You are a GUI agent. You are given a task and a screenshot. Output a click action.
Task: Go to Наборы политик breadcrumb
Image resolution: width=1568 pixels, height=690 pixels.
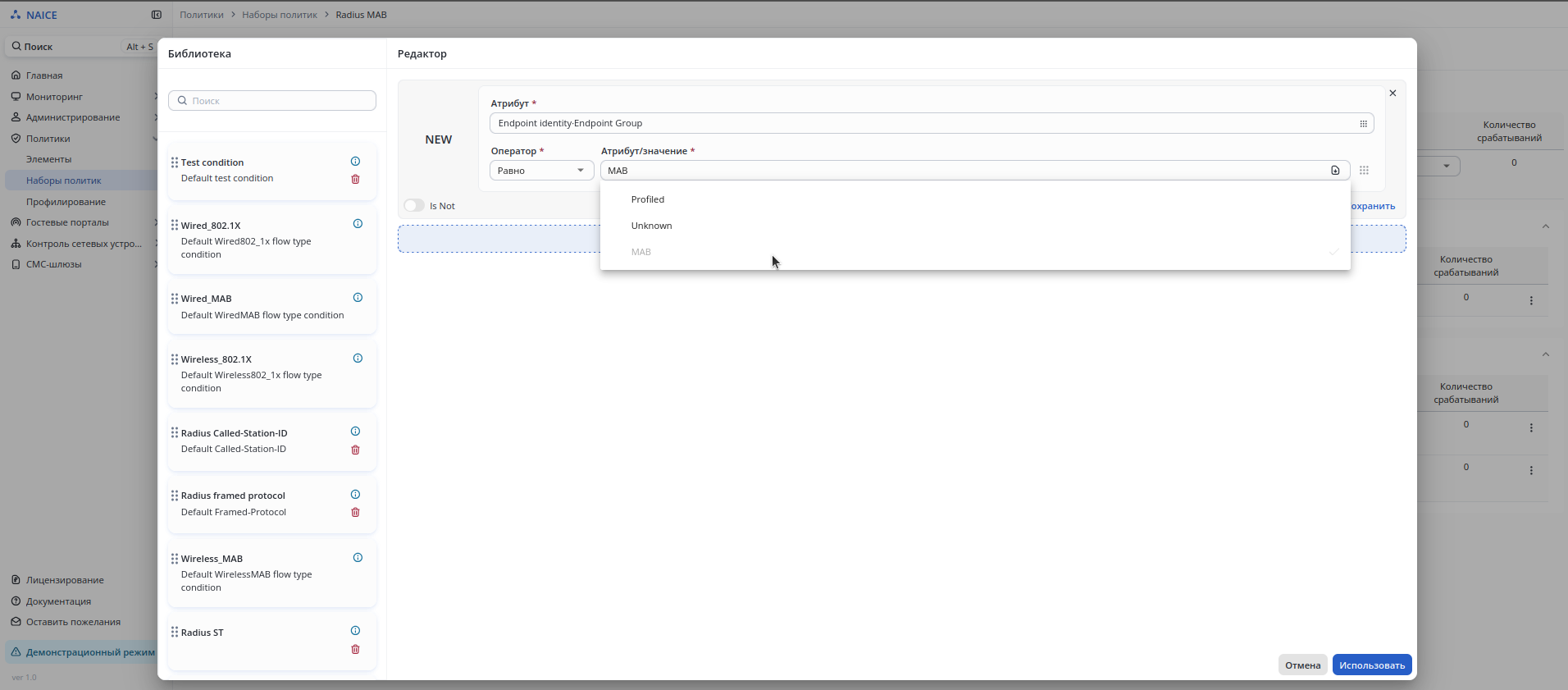[280, 15]
